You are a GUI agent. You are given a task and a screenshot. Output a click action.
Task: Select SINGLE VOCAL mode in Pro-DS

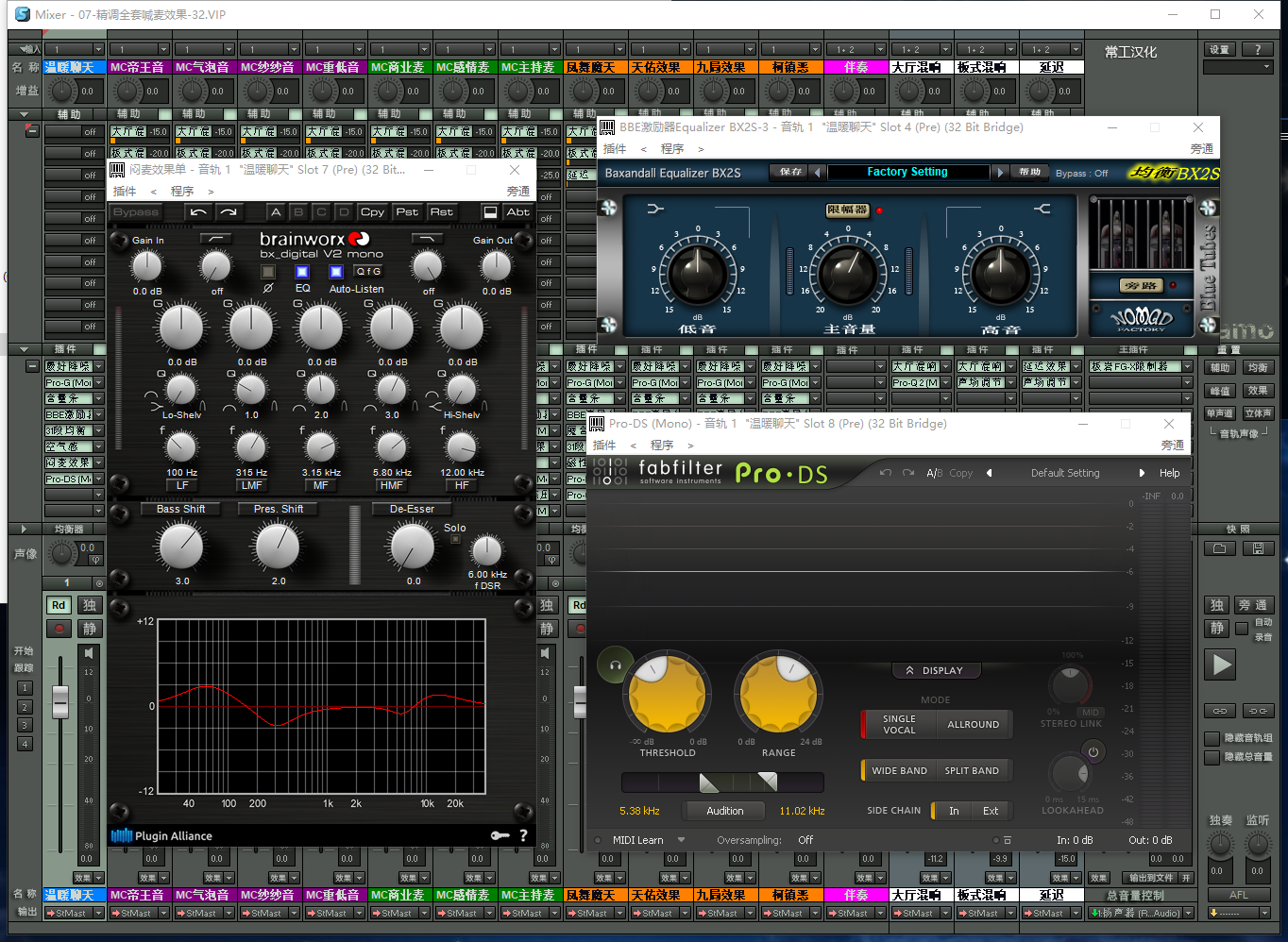click(899, 725)
